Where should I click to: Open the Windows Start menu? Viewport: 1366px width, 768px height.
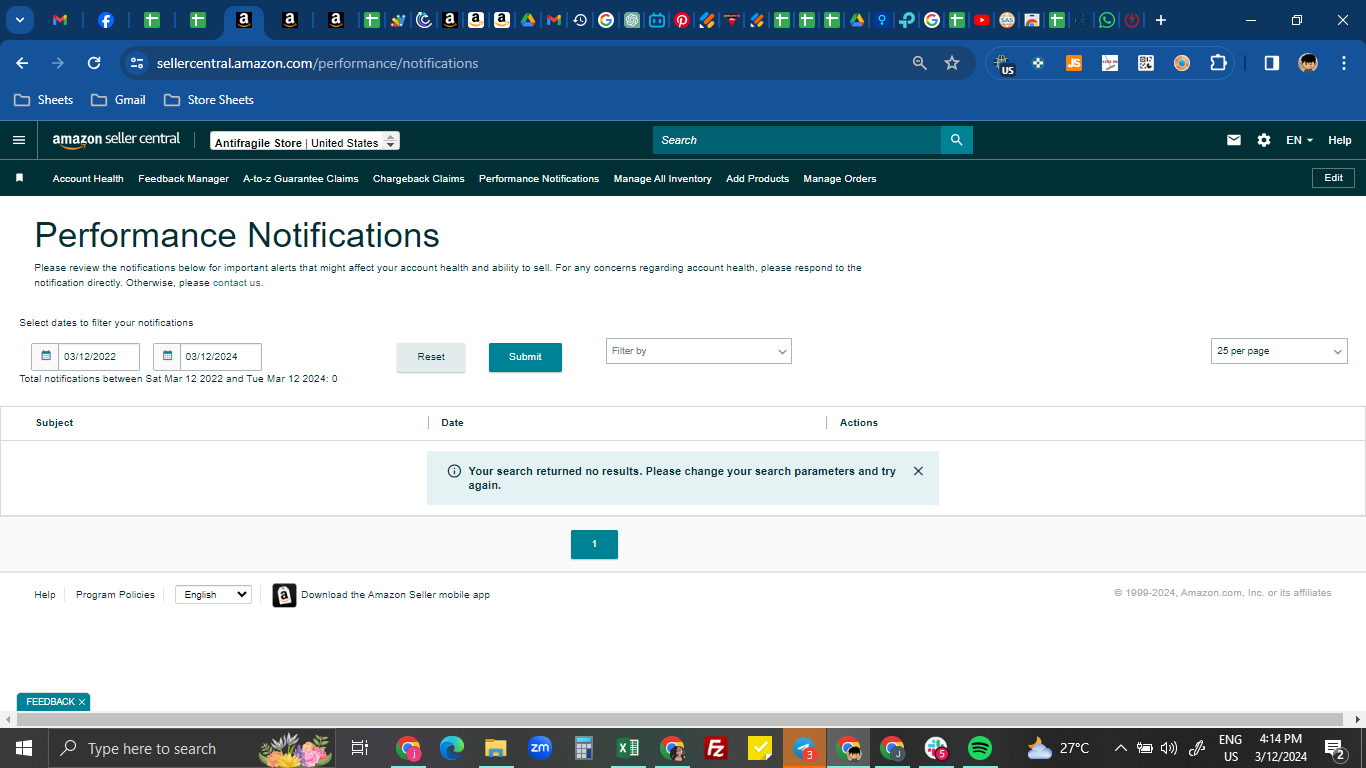click(23, 748)
